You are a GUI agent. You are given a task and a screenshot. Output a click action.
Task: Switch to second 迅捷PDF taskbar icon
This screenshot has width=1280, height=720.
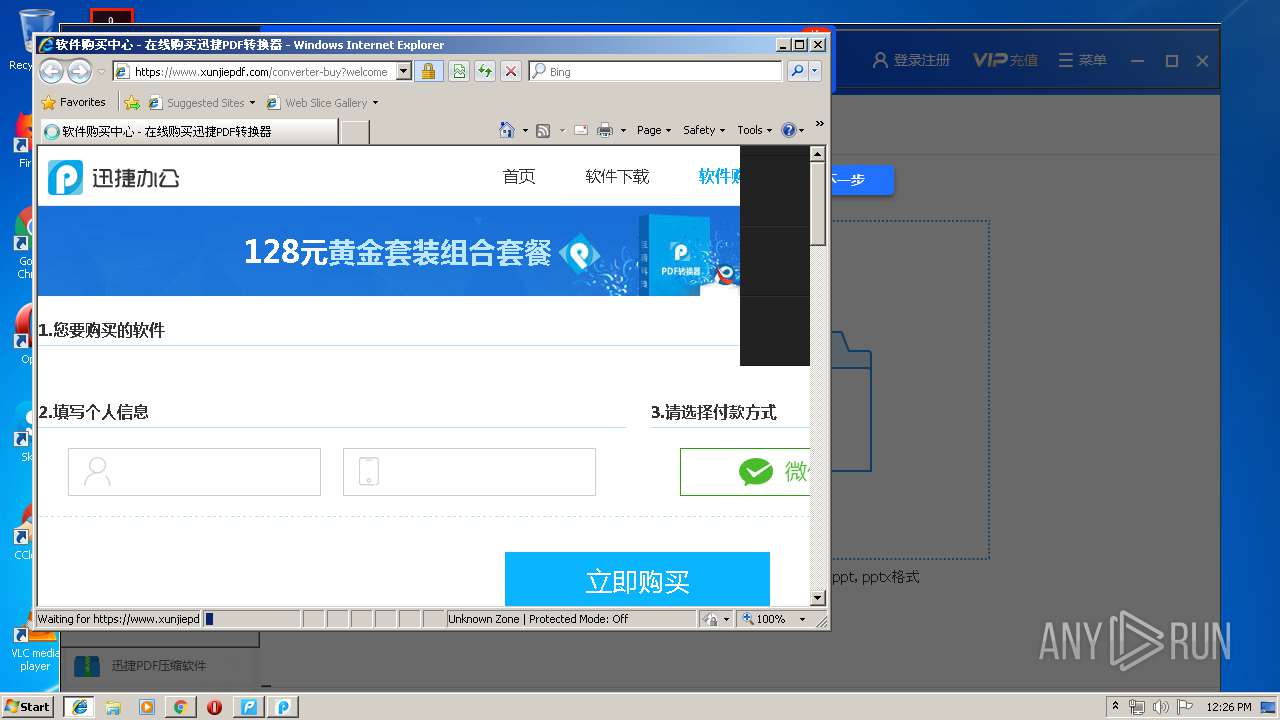tap(283, 707)
